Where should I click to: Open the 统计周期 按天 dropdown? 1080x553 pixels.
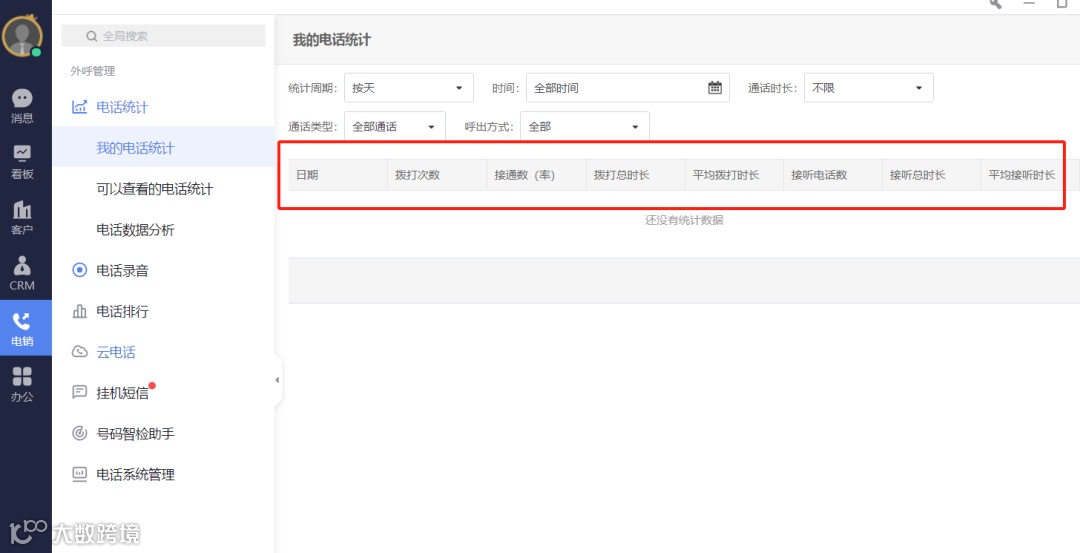[408, 87]
